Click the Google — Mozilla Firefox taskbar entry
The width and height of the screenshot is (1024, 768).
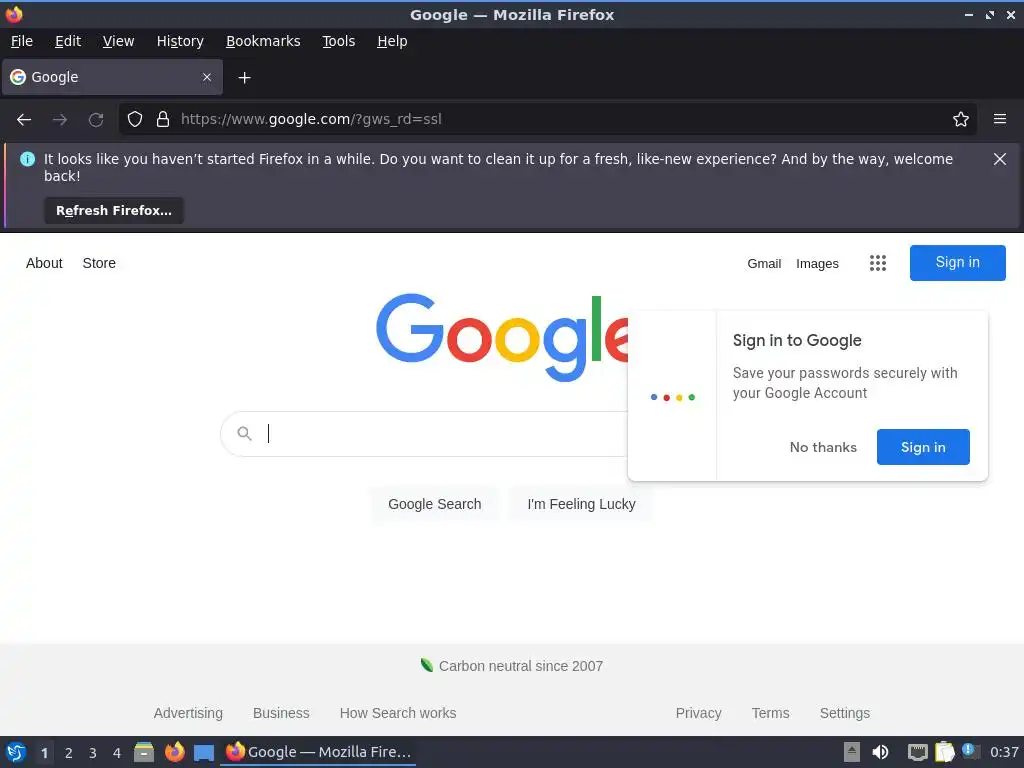click(318, 752)
